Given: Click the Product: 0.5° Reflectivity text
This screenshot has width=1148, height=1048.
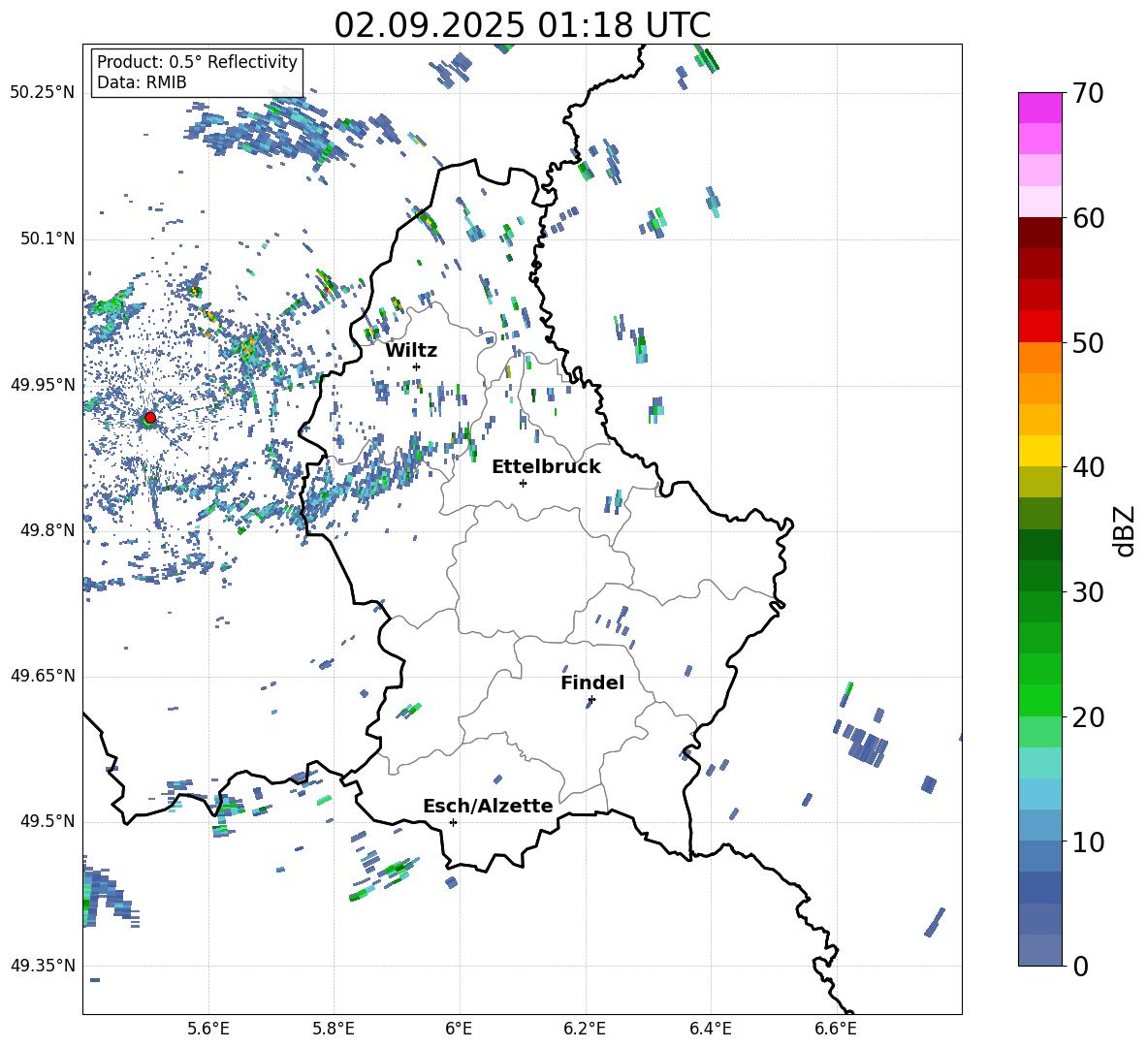Looking at the screenshot, I should (197, 61).
